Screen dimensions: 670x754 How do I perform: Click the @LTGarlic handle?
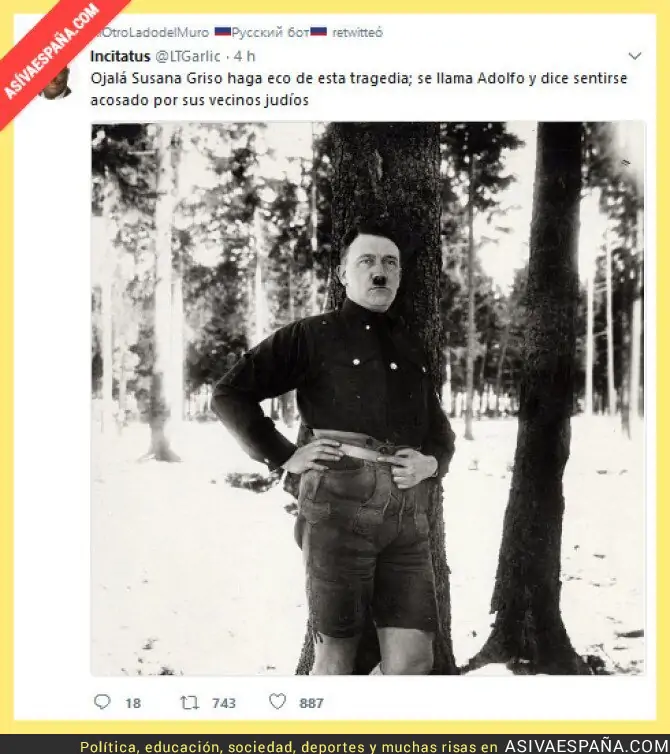[188, 56]
